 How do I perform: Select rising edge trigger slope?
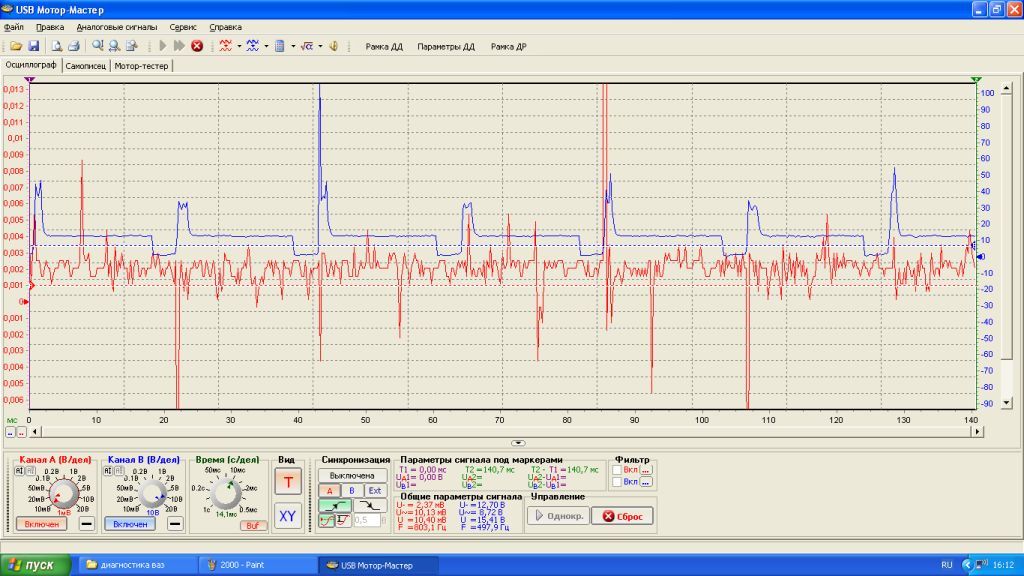click(334, 505)
